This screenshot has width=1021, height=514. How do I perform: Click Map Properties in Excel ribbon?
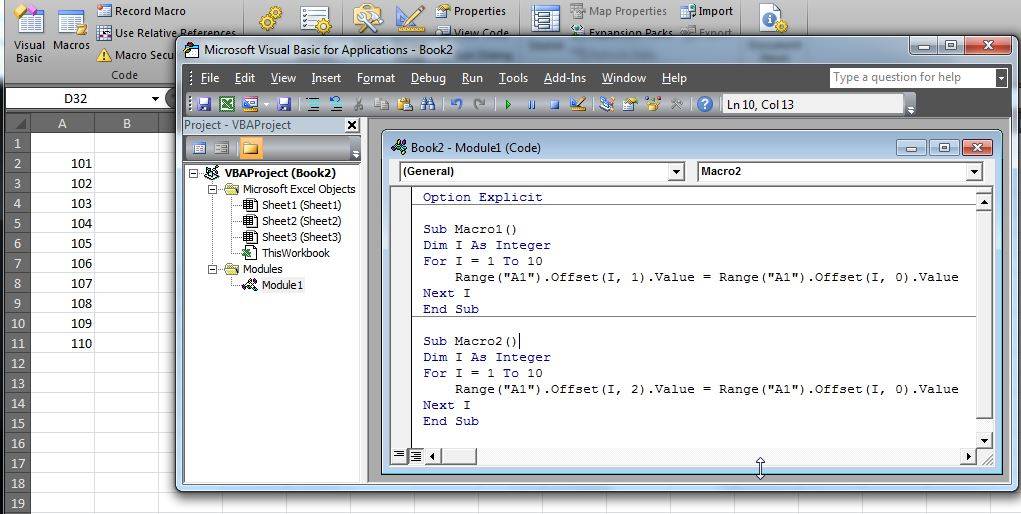pos(619,11)
